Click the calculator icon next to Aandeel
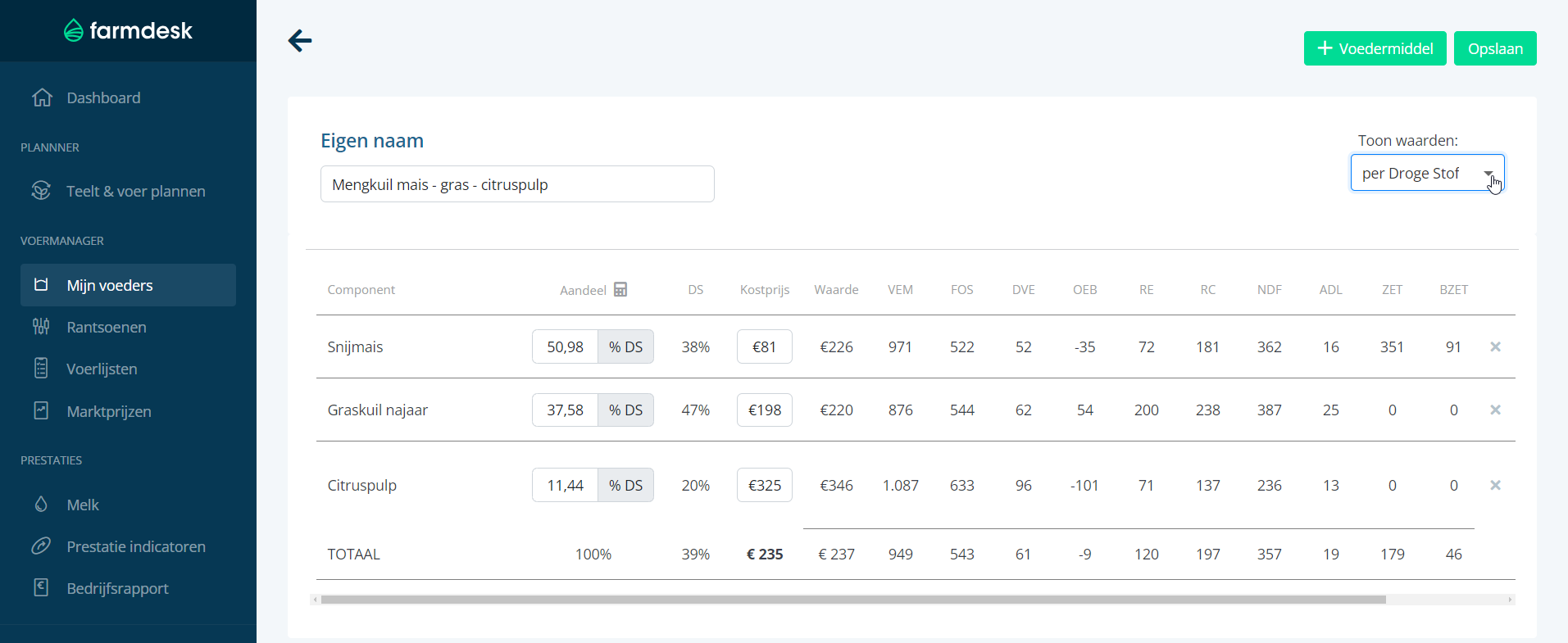 (x=620, y=289)
